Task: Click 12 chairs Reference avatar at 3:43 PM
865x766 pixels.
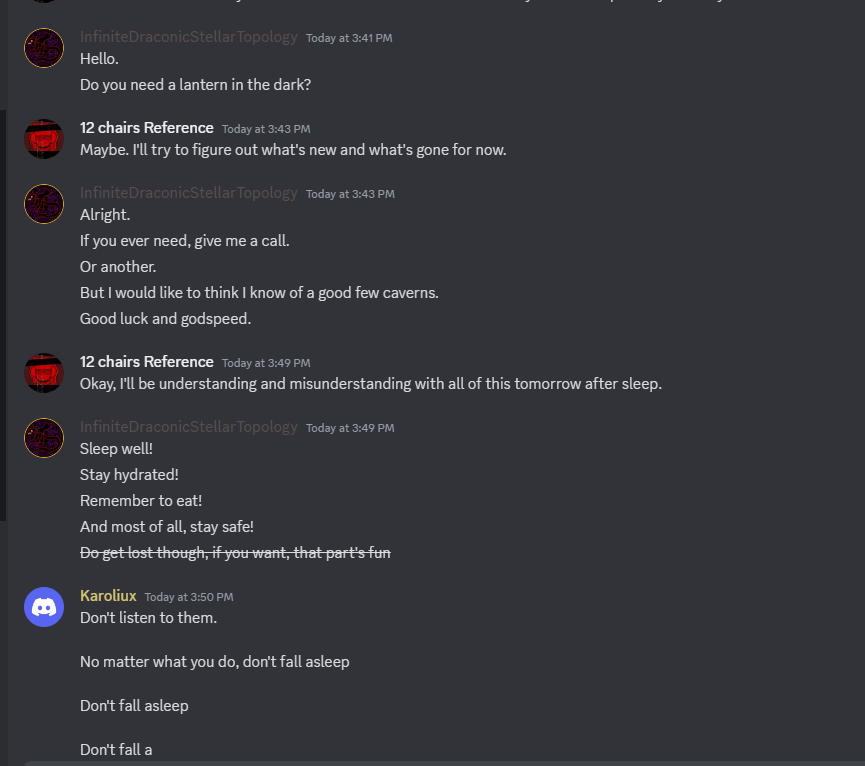Action: pyautogui.click(x=44, y=139)
